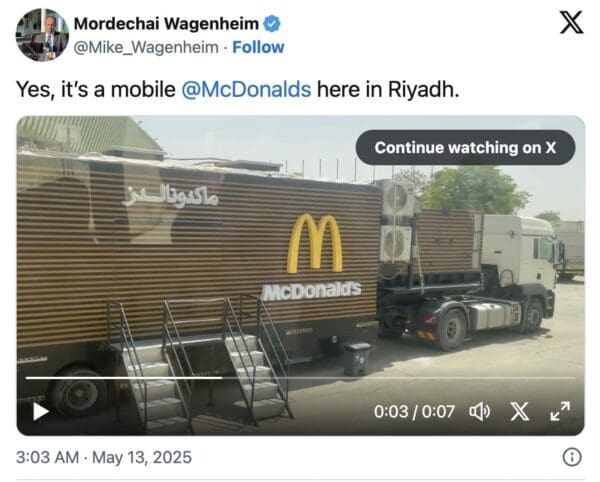Image resolution: width=600 pixels, height=482 pixels.
Task: Mute the video with speaker icon
Action: (x=479, y=412)
